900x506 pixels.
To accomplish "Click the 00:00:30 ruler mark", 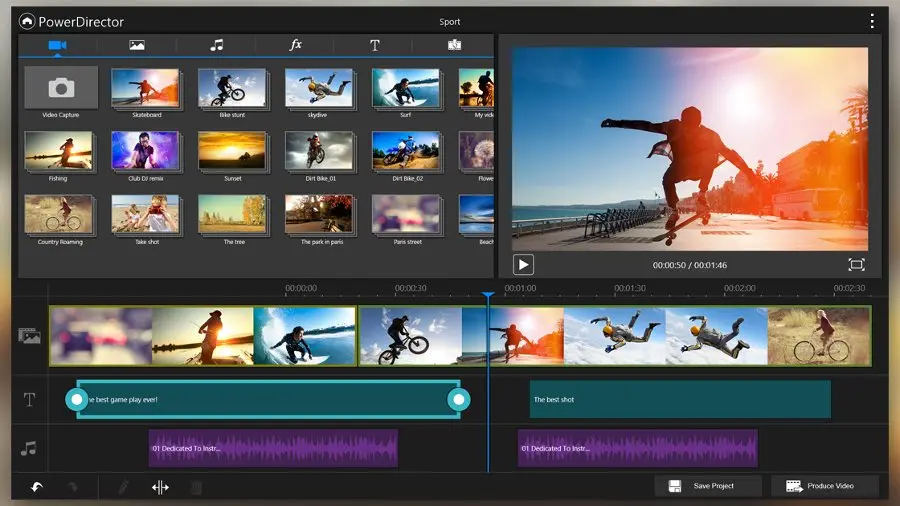I will [410, 288].
